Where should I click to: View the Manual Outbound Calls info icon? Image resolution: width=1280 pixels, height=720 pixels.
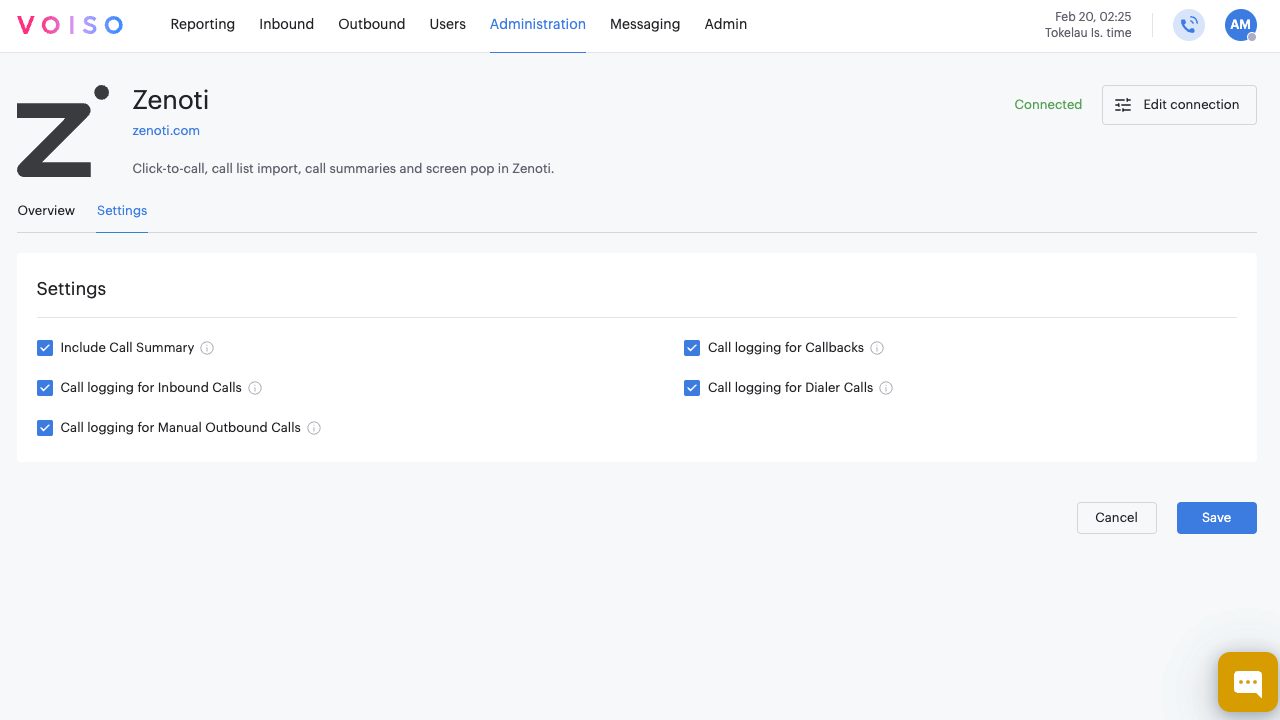click(314, 427)
